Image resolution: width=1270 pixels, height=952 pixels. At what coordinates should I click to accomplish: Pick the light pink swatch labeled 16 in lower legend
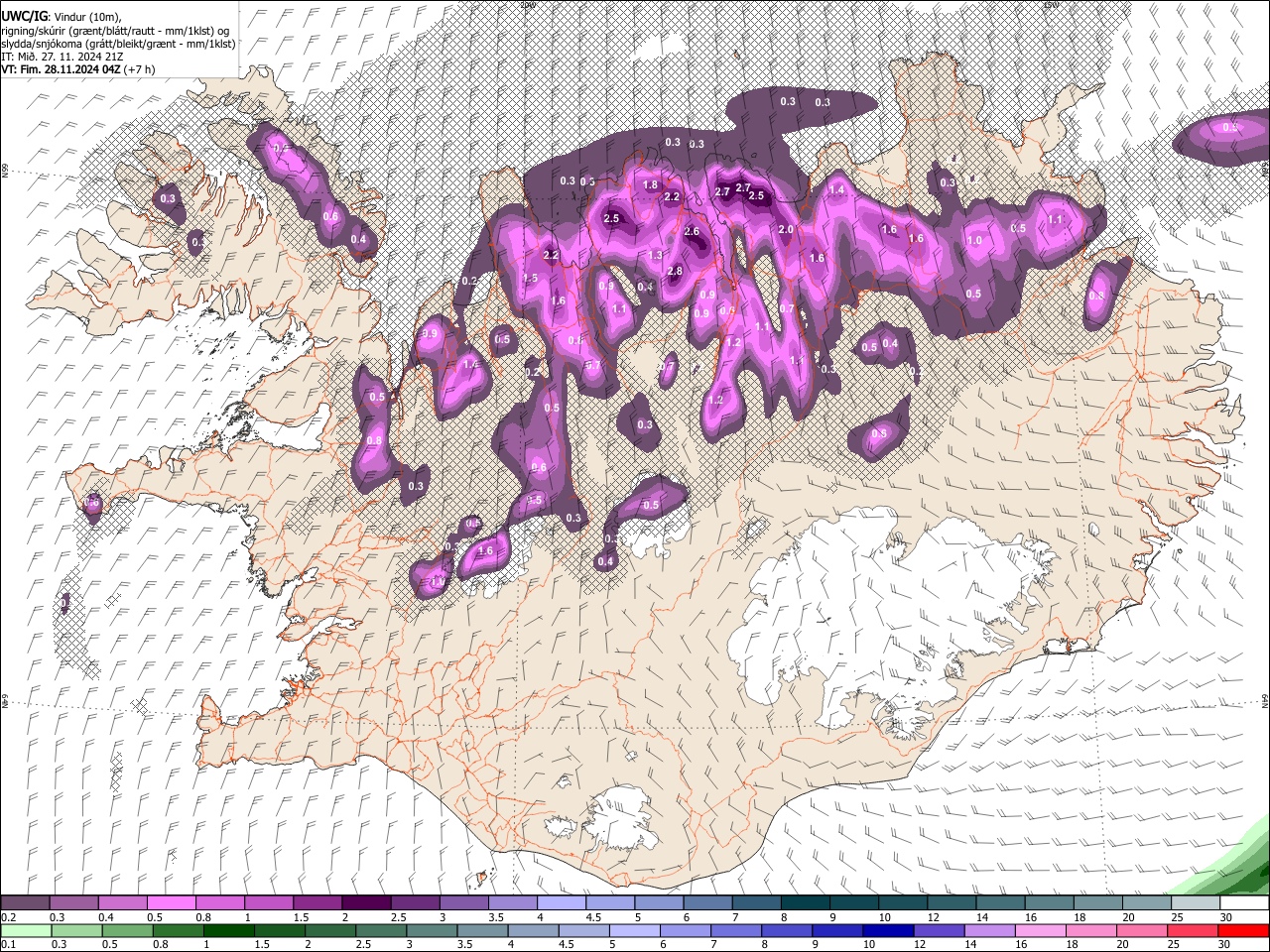(1041, 930)
